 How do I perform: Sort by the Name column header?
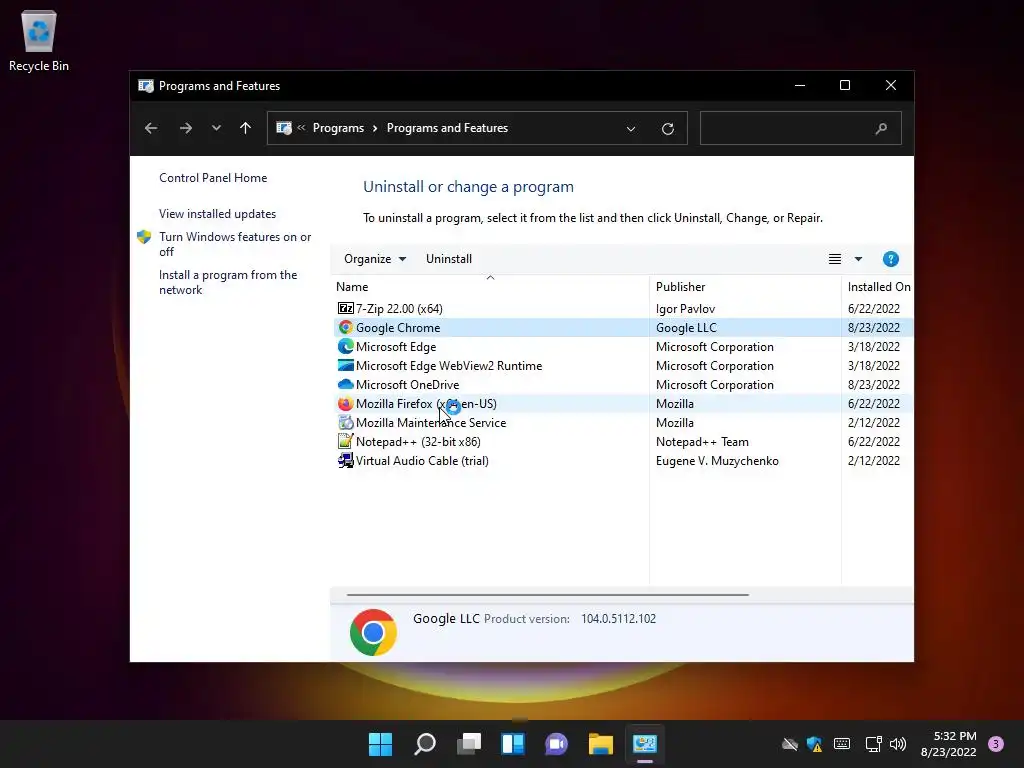[x=490, y=286]
